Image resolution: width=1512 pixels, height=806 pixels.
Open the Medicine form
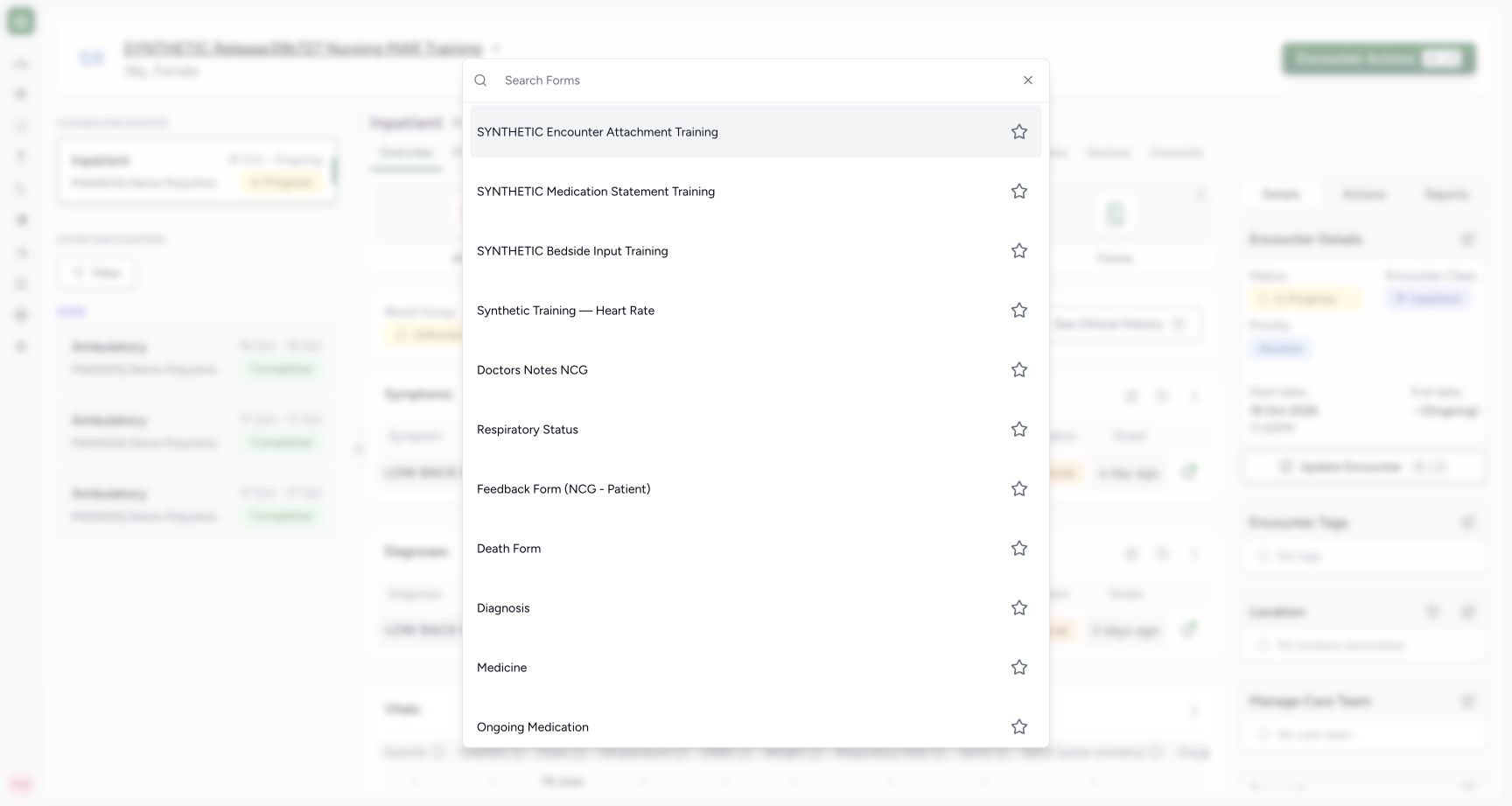point(756,668)
